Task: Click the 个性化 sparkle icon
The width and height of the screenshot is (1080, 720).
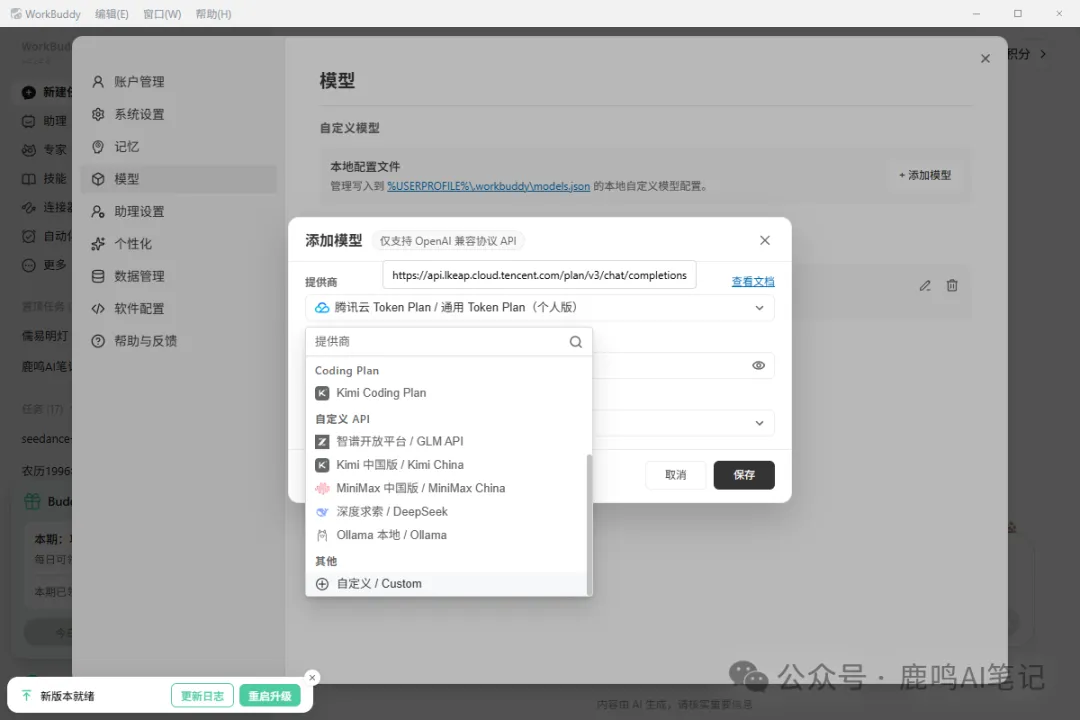Action: coord(98,244)
